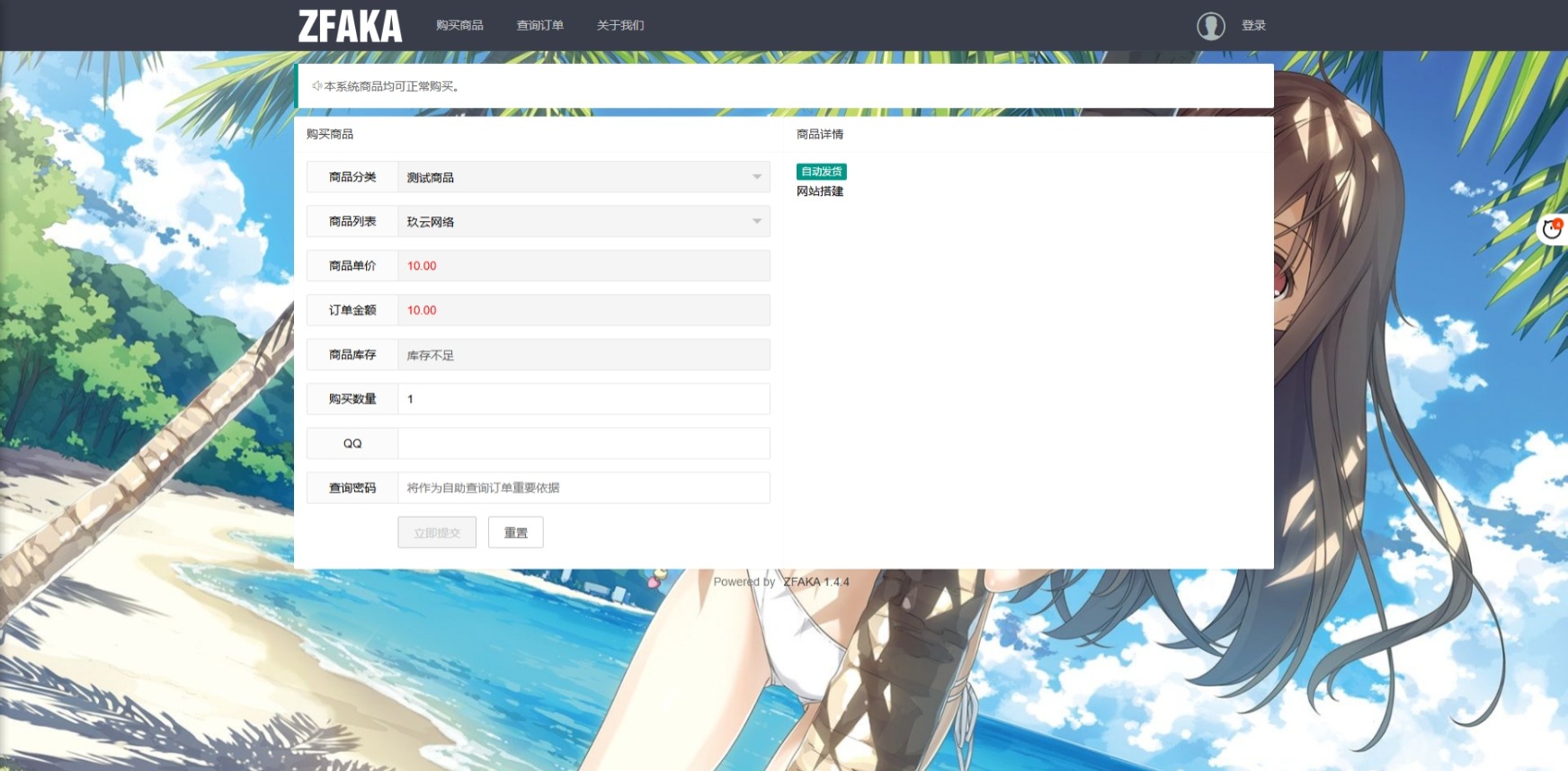1568x771 pixels.
Task: Focus the 购买数量 quantity field
Action: 584,399
